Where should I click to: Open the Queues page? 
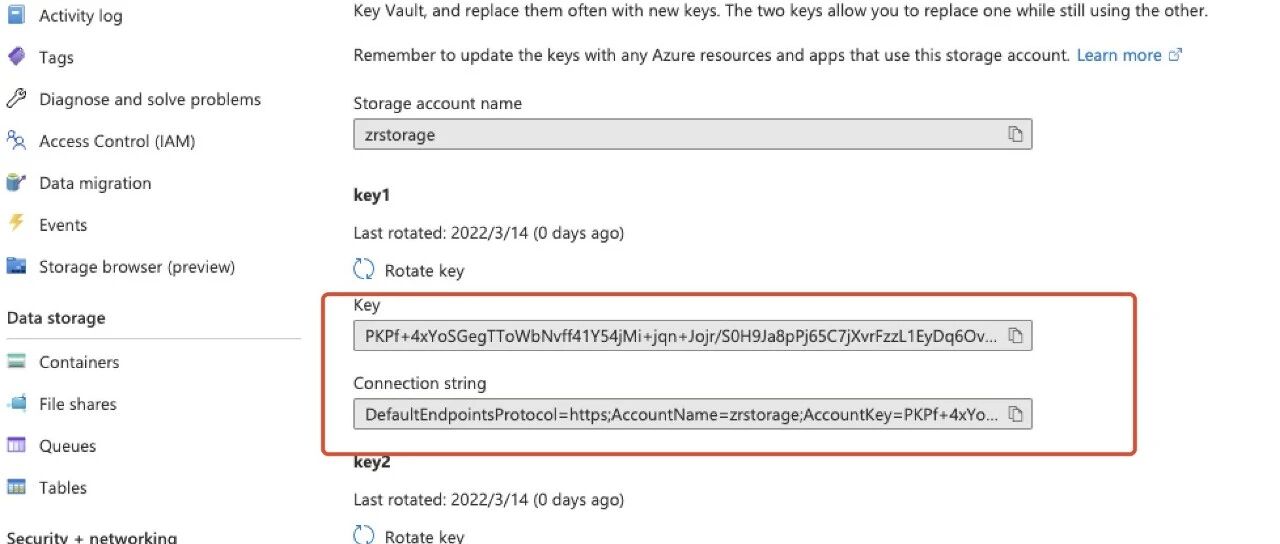click(68, 446)
